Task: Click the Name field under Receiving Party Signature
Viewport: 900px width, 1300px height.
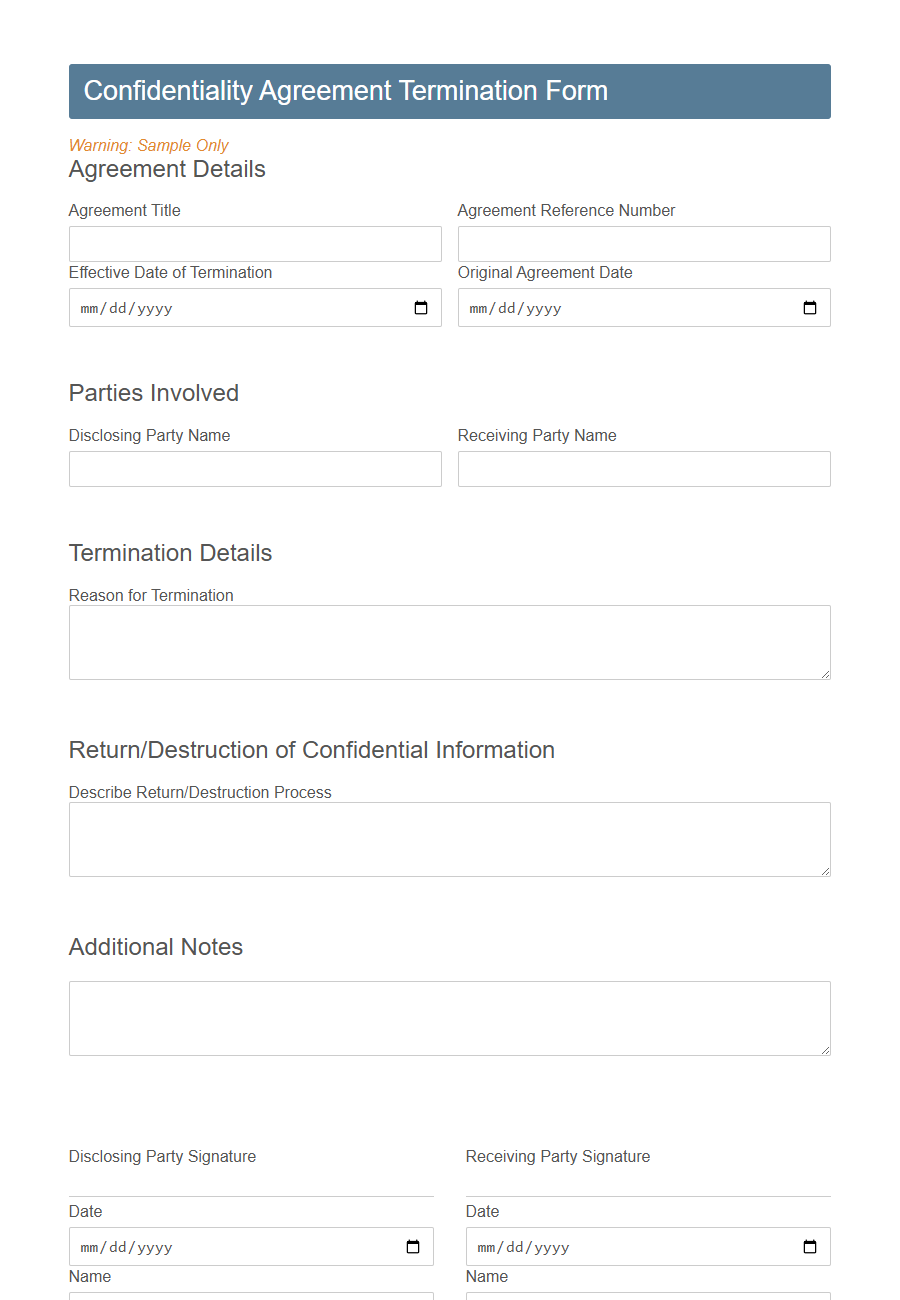Action: point(647,1296)
